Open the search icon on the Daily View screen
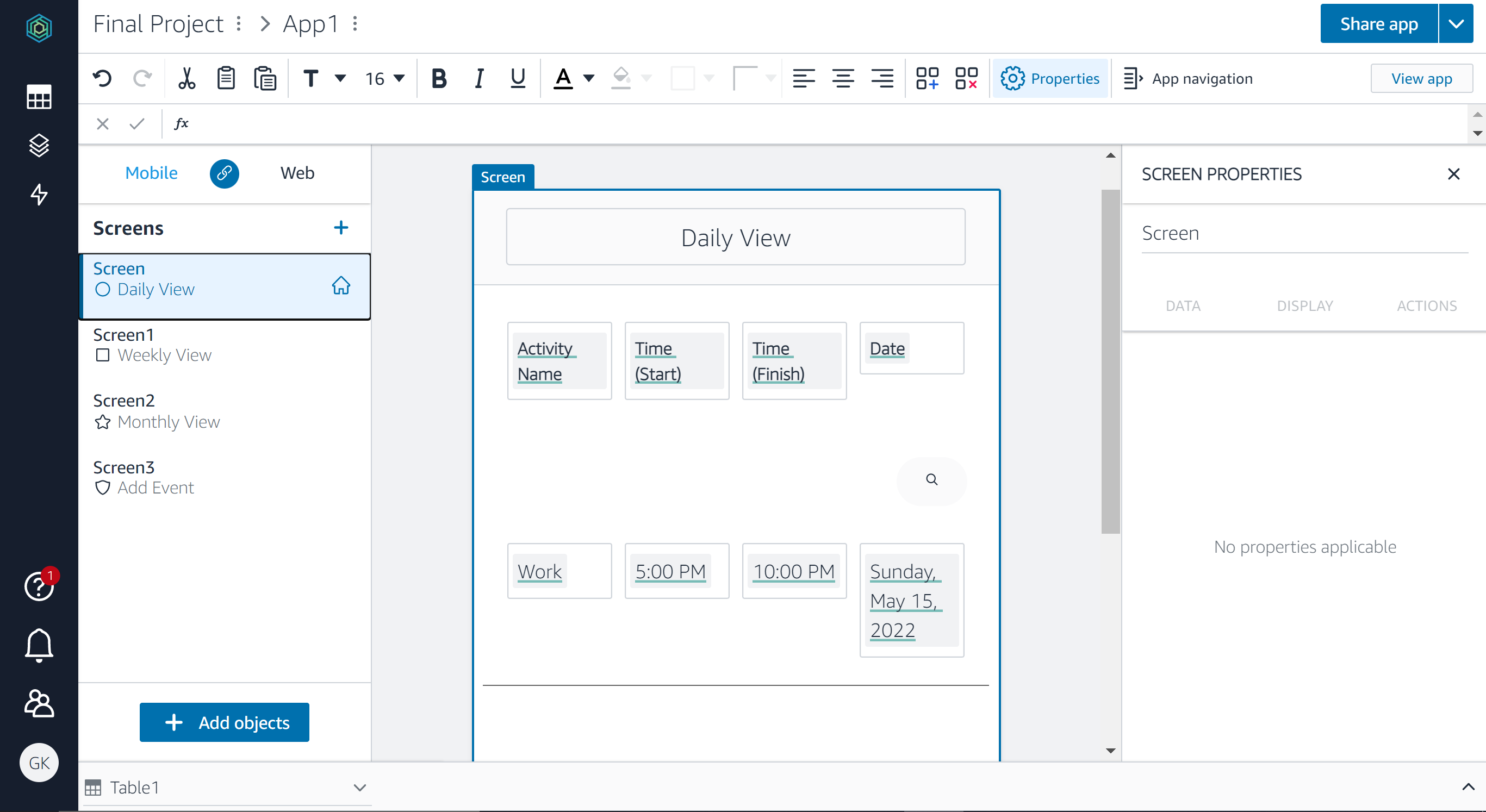This screenshot has height=812, width=1486. click(x=930, y=480)
